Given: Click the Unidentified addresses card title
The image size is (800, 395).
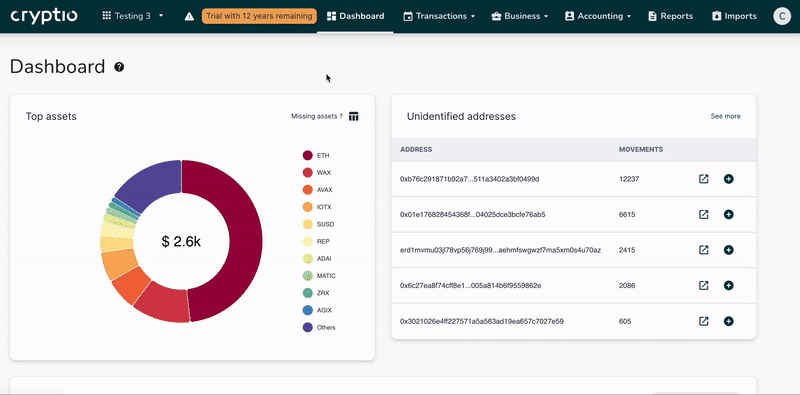Looking at the screenshot, I should click(x=461, y=116).
